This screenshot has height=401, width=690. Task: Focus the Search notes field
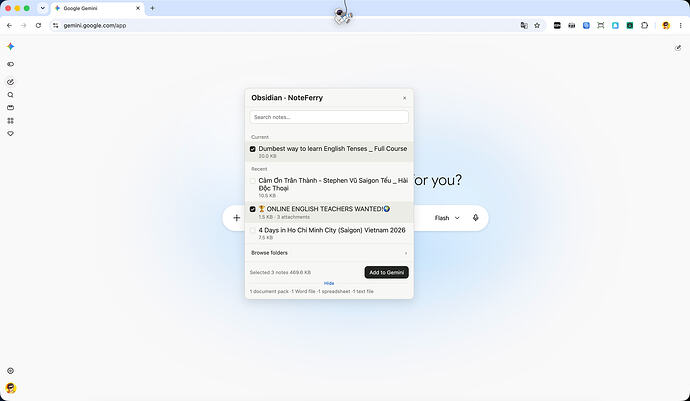[329, 117]
